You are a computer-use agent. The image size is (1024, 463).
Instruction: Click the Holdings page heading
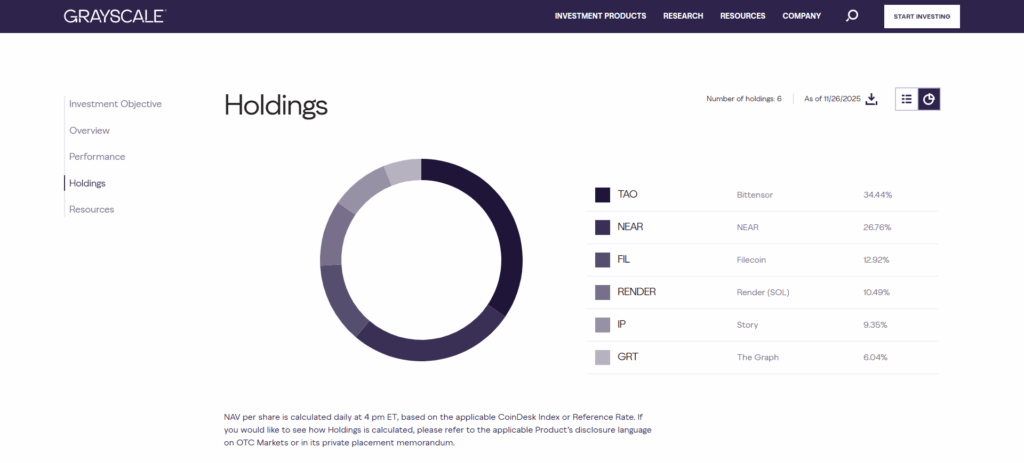[276, 105]
